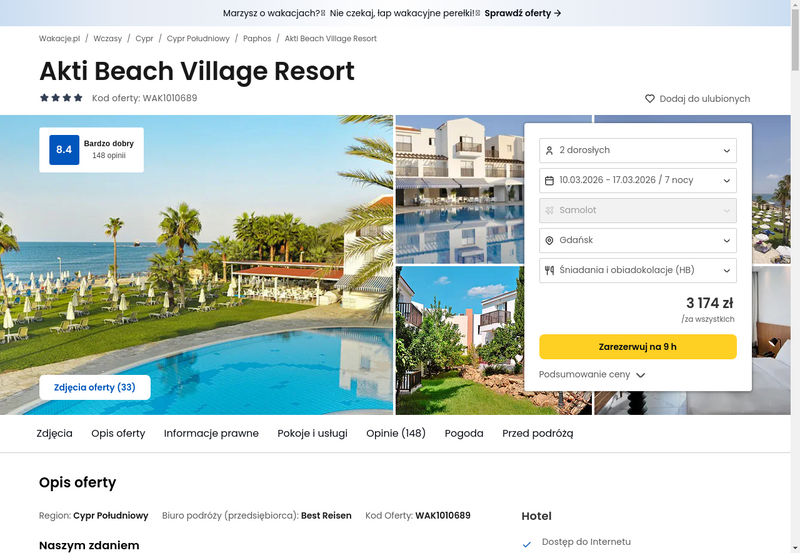Open the meal plan HB dropdown

pyautogui.click(x=638, y=270)
